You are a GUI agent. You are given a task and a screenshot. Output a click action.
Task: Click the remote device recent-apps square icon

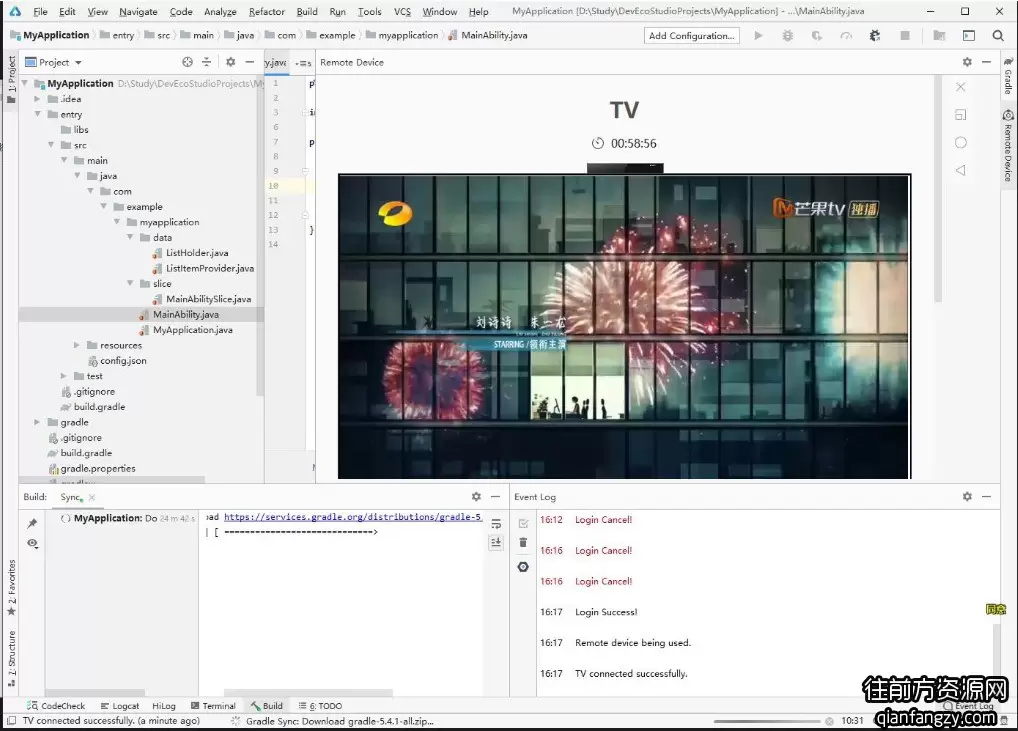(961, 115)
